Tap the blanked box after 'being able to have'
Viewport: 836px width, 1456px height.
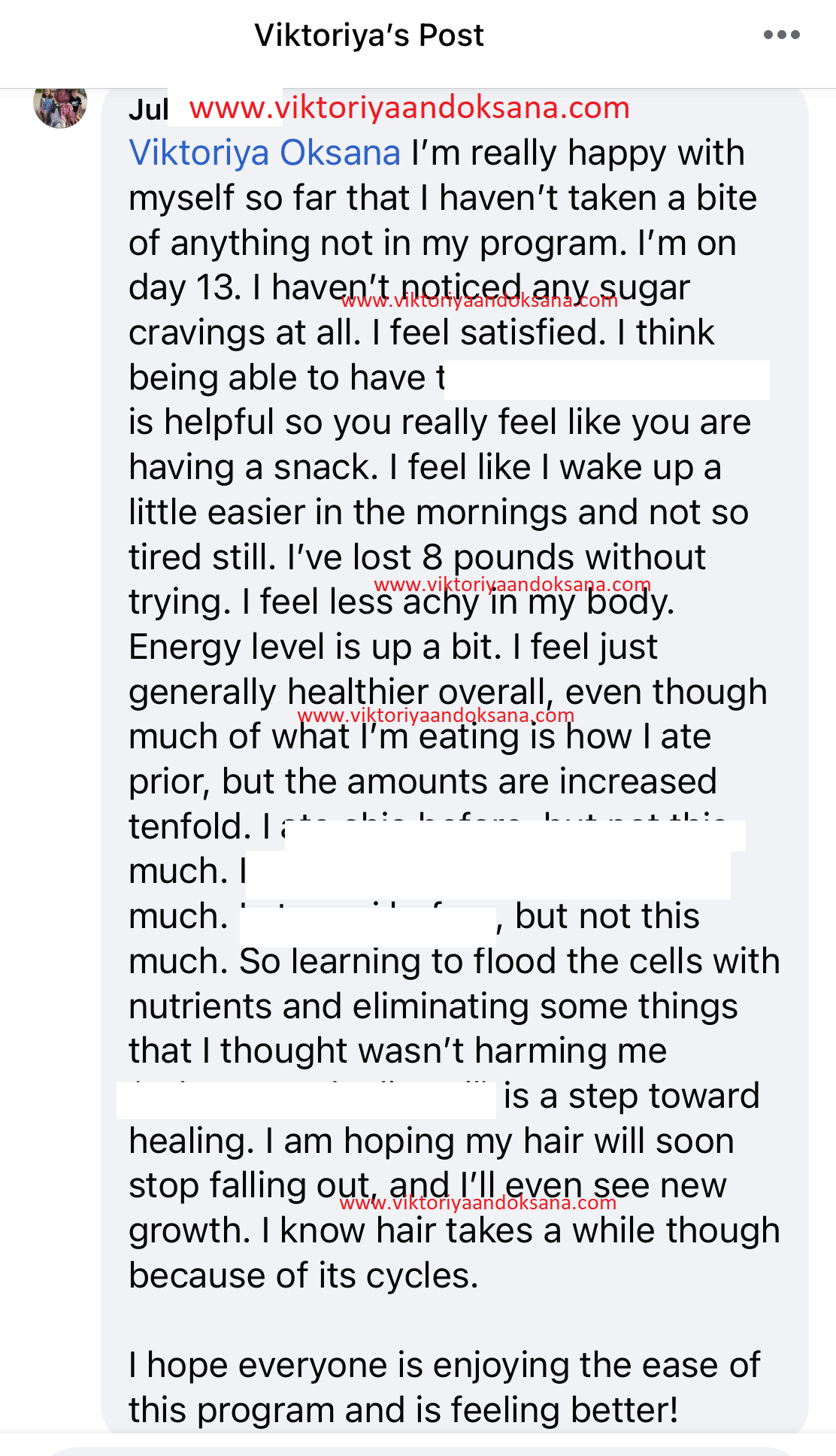607,380
